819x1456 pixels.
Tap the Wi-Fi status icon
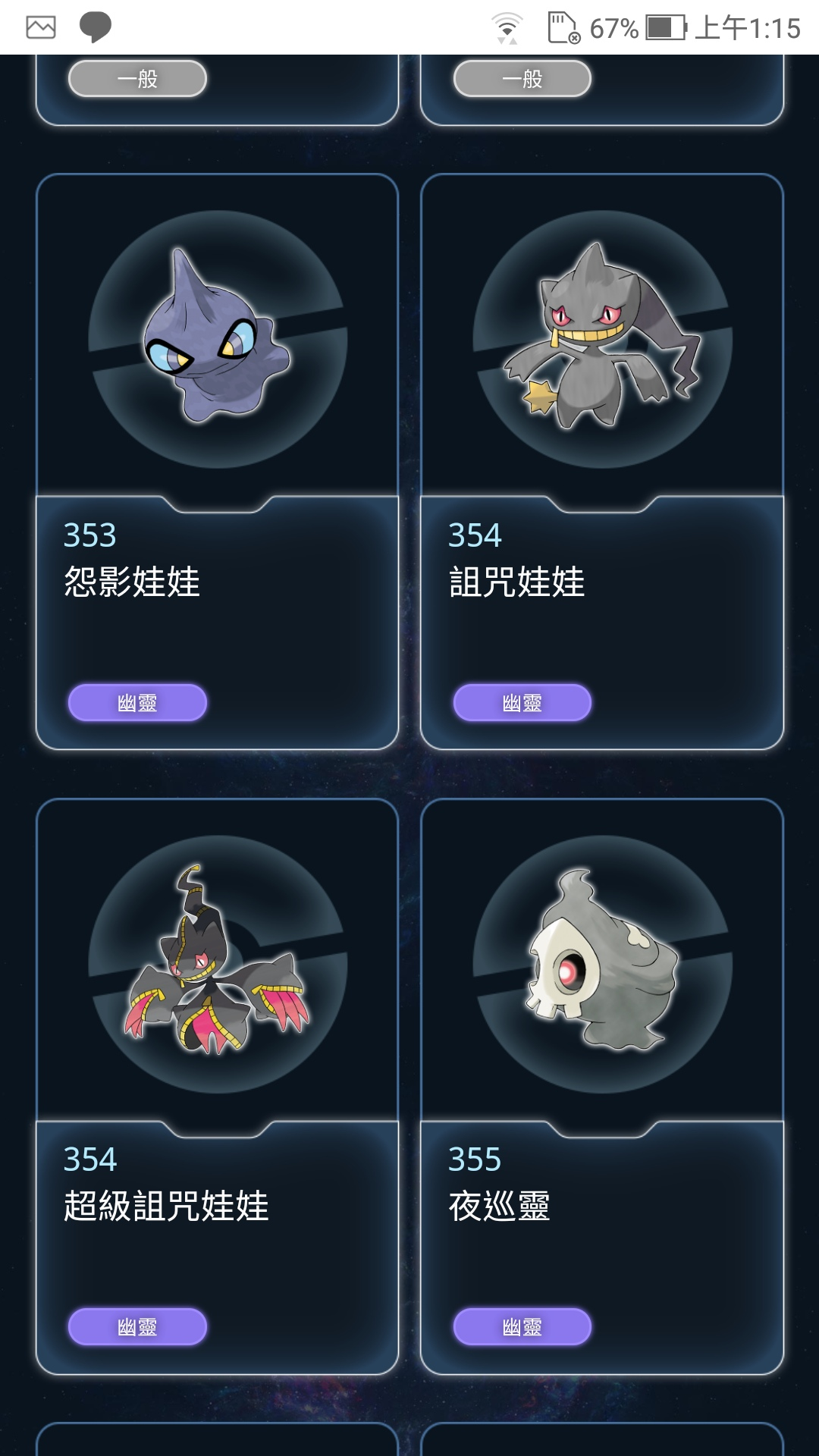pyautogui.click(x=507, y=28)
